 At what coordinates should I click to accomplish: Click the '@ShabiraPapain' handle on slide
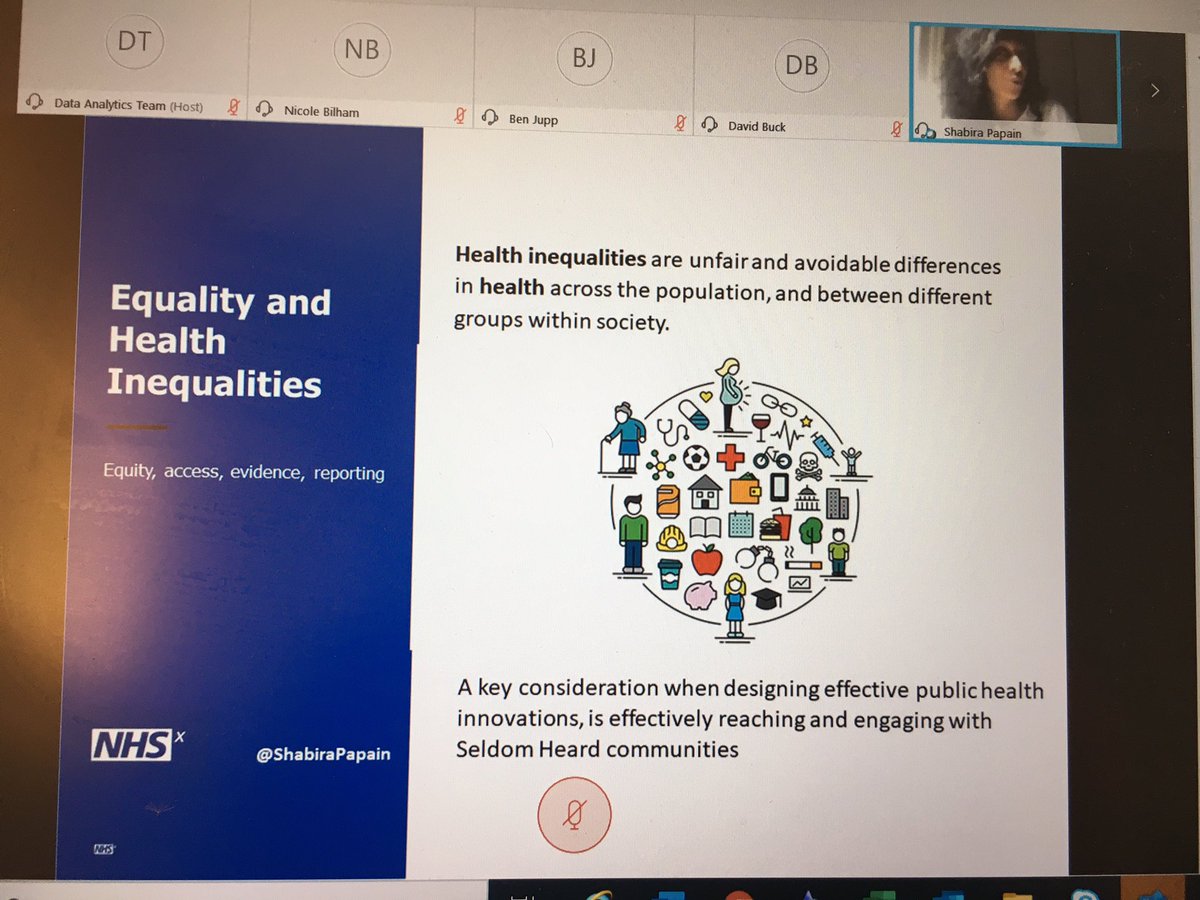323,753
